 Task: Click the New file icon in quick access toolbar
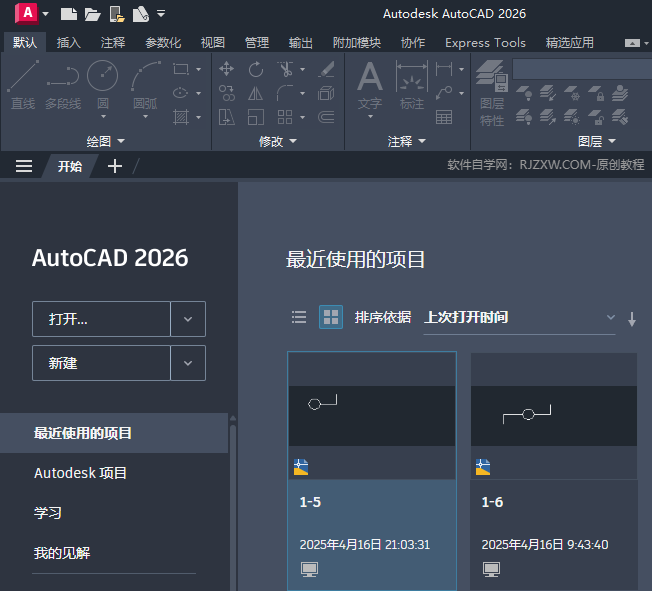(69, 14)
